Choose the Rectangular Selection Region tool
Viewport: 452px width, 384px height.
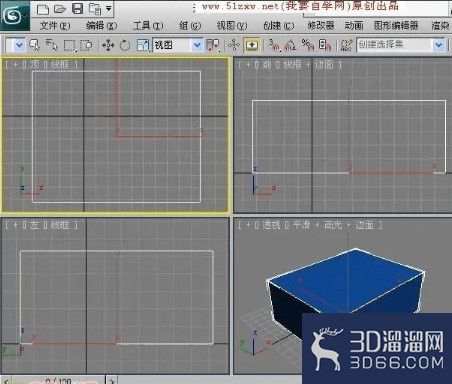pyautogui.click(x=69, y=45)
